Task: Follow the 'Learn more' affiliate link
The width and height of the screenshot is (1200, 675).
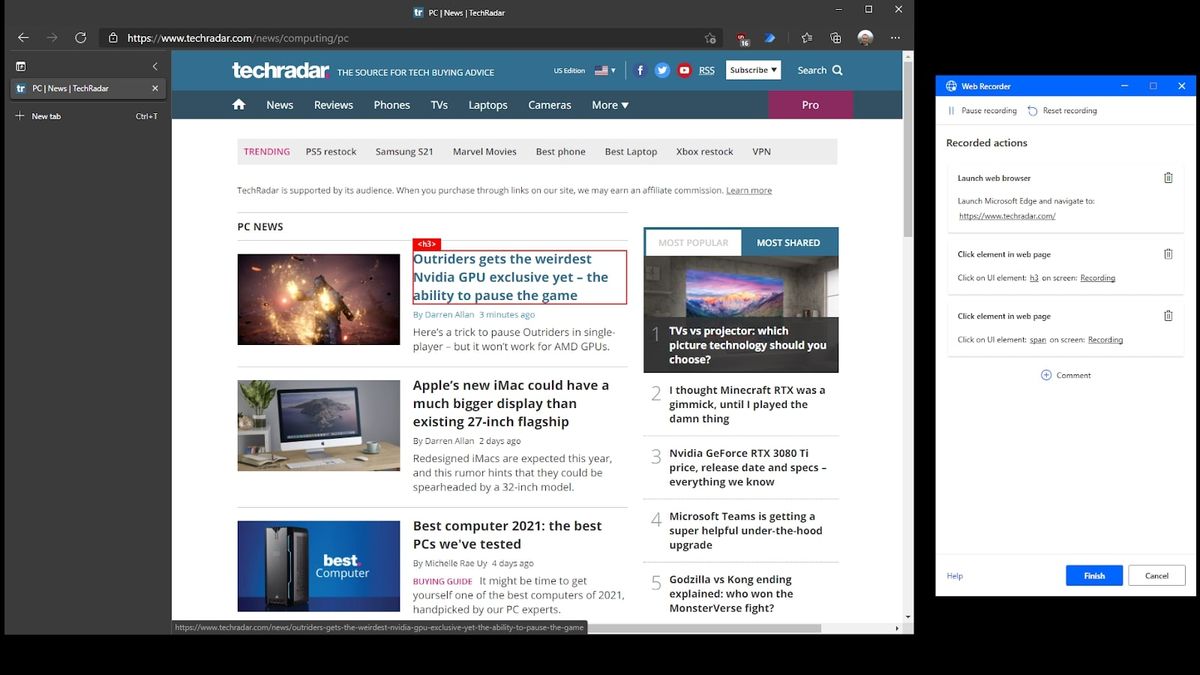Action: pos(749,190)
